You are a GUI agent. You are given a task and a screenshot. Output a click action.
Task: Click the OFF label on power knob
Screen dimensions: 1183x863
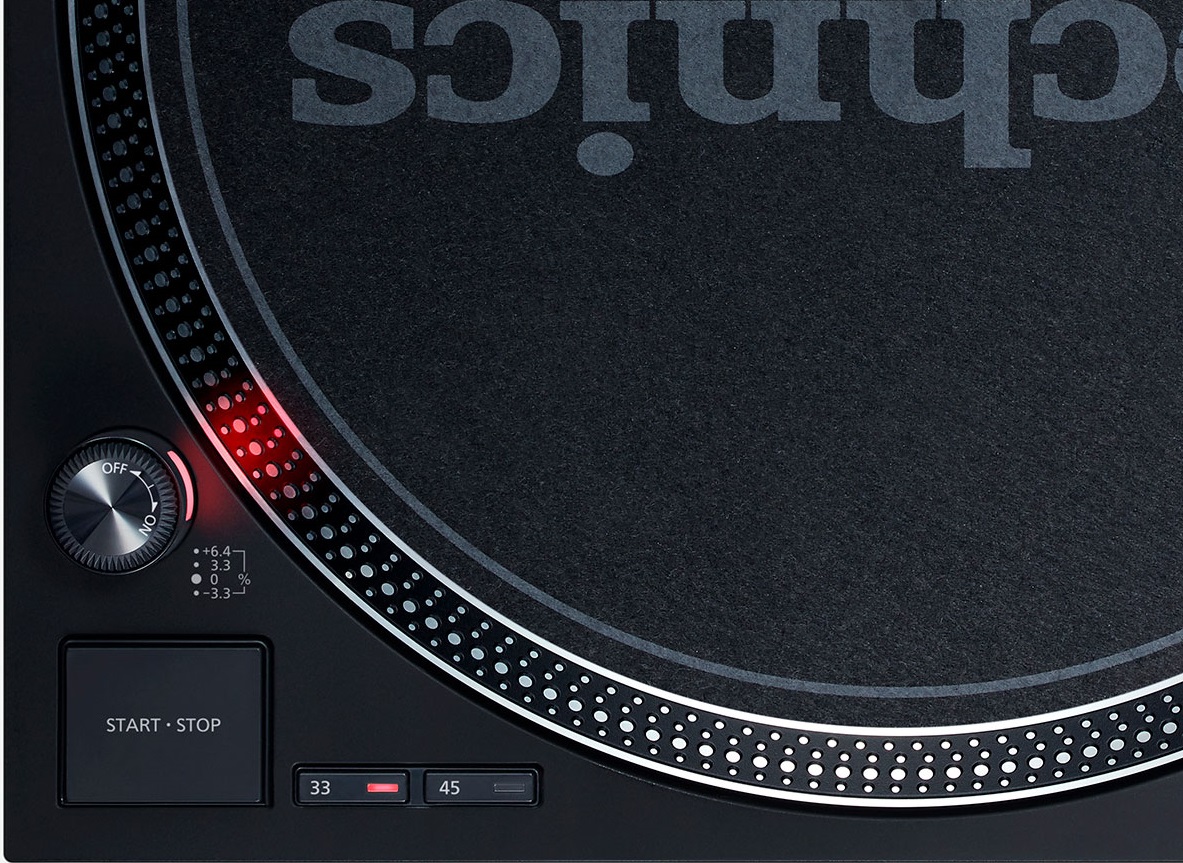click(x=115, y=468)
